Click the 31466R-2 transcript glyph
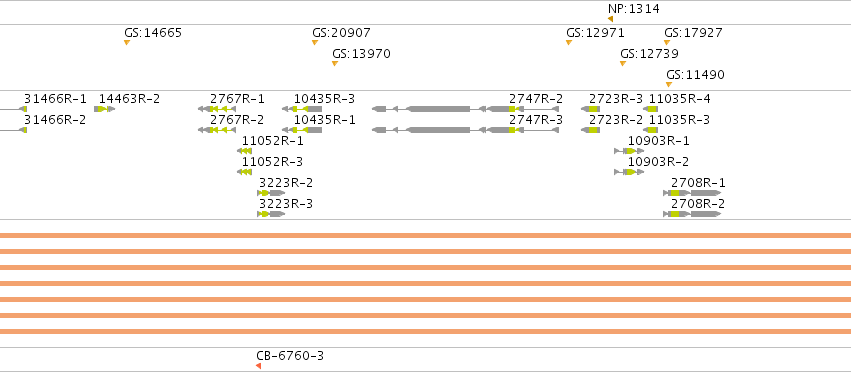The image size is (851, 372). [14, 130]
